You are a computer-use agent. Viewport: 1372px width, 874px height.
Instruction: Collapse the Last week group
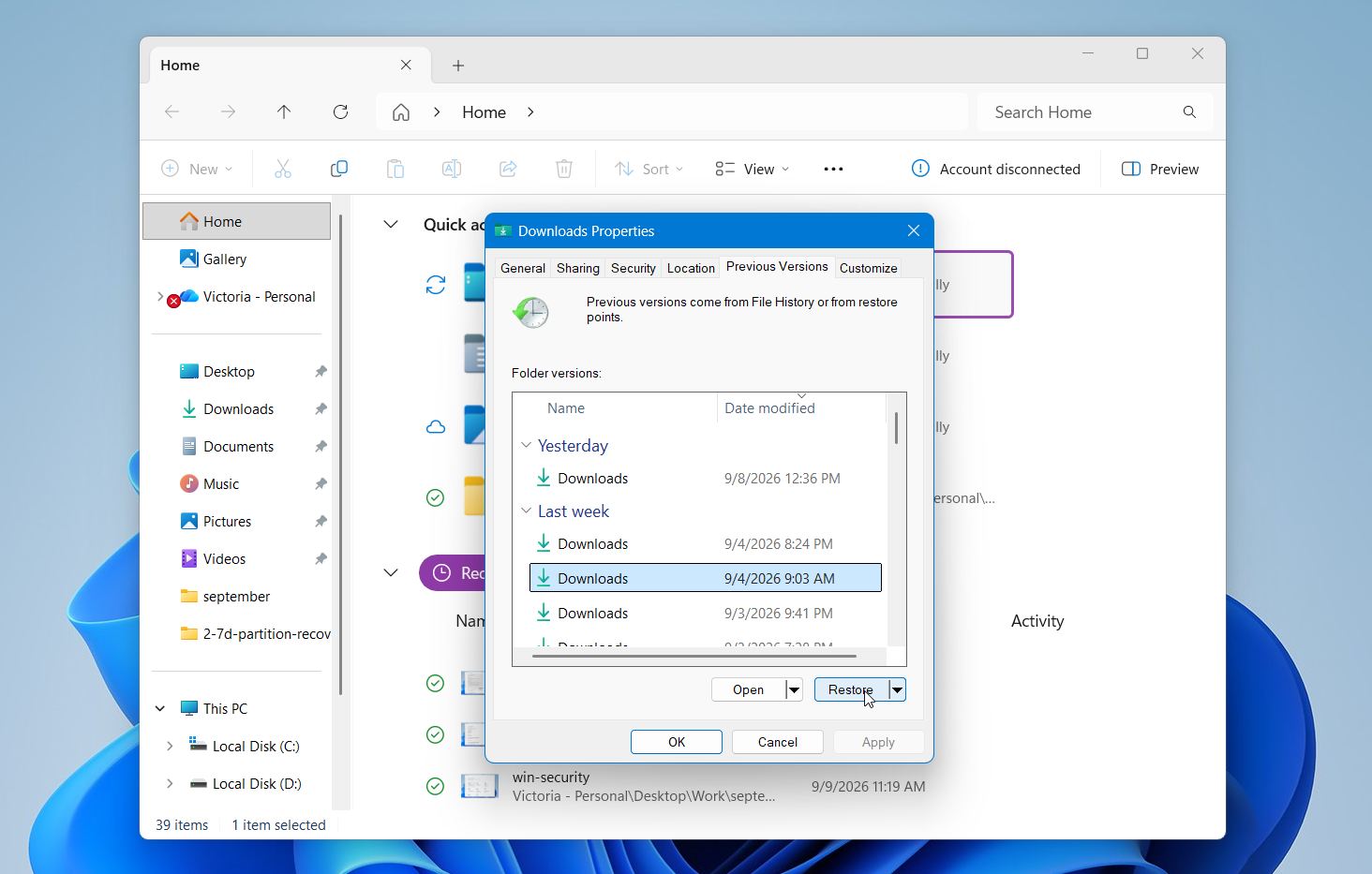pyautogui.click(x=526, y=511)
